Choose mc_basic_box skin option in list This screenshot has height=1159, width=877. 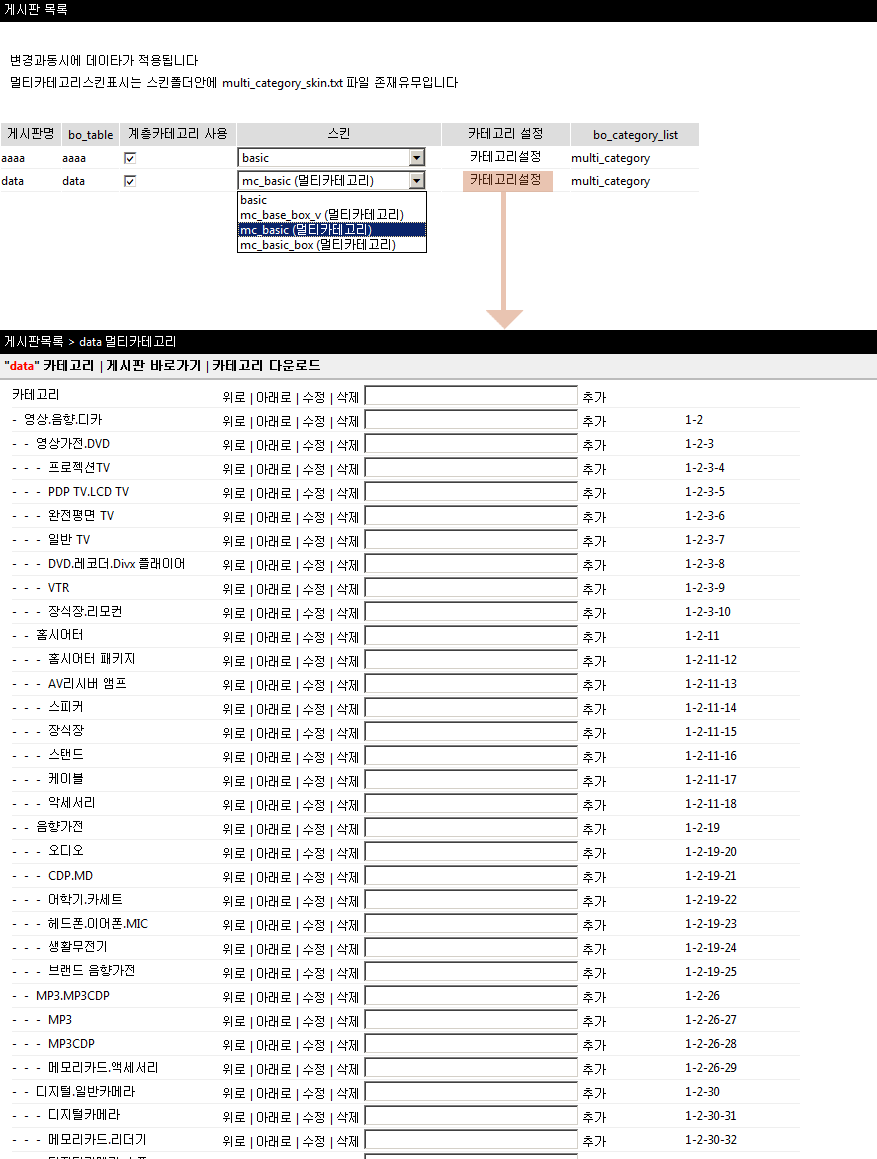pyautogui.click(x=317, y=244)
